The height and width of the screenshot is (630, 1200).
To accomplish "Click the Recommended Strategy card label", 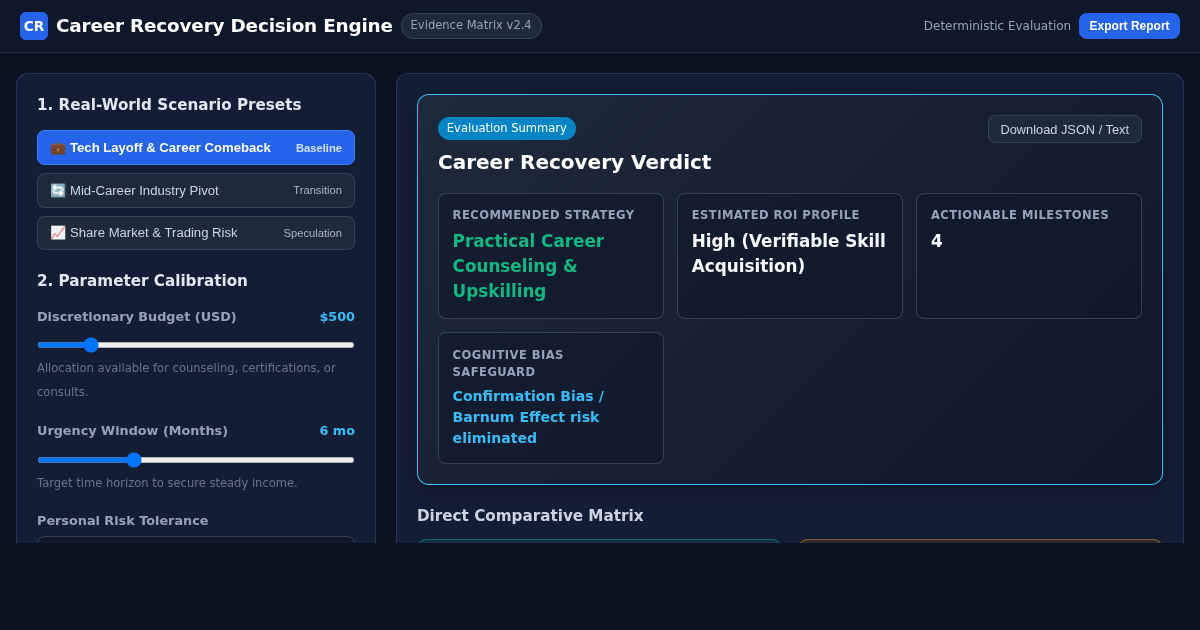I will point(543,215).
